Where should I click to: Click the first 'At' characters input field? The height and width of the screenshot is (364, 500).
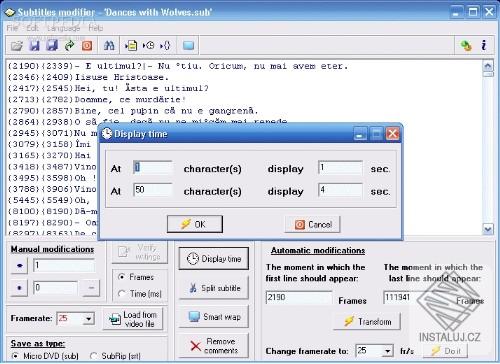[x=153, y=168]
